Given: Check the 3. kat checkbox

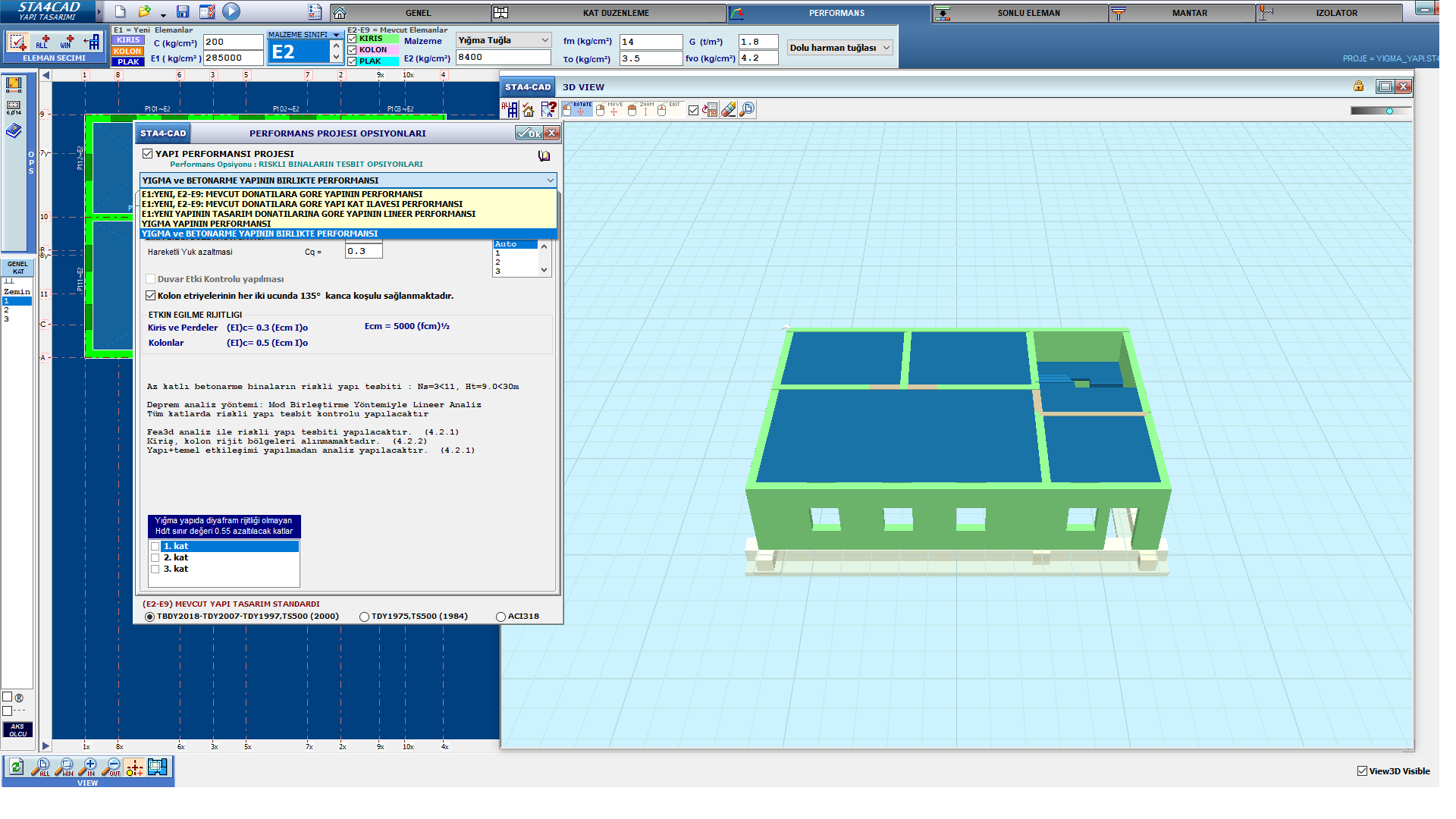Looking at the screenshot, I should tap(155, 570).
